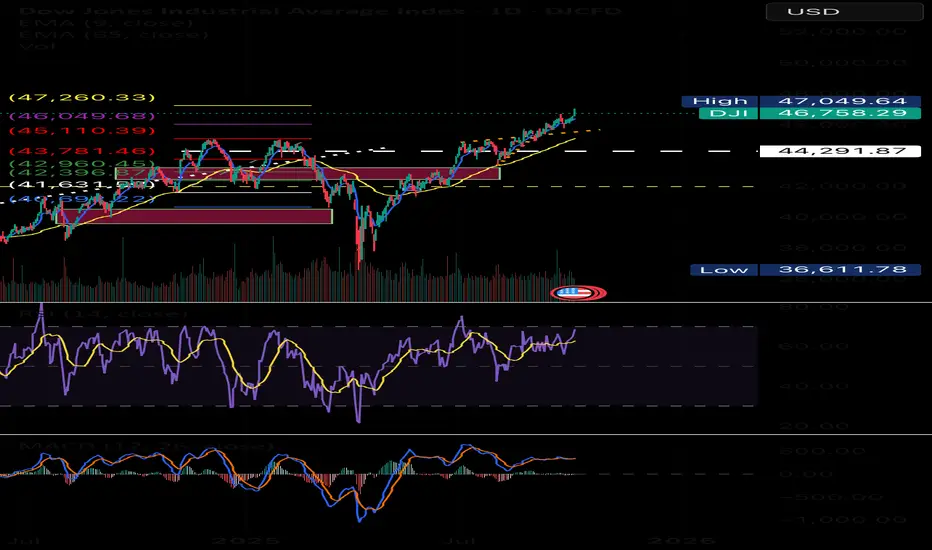932x550 pixels.
Task: Click the 80.00 RSI axis label
Action: pyautogui.click(x=814, y=307)
